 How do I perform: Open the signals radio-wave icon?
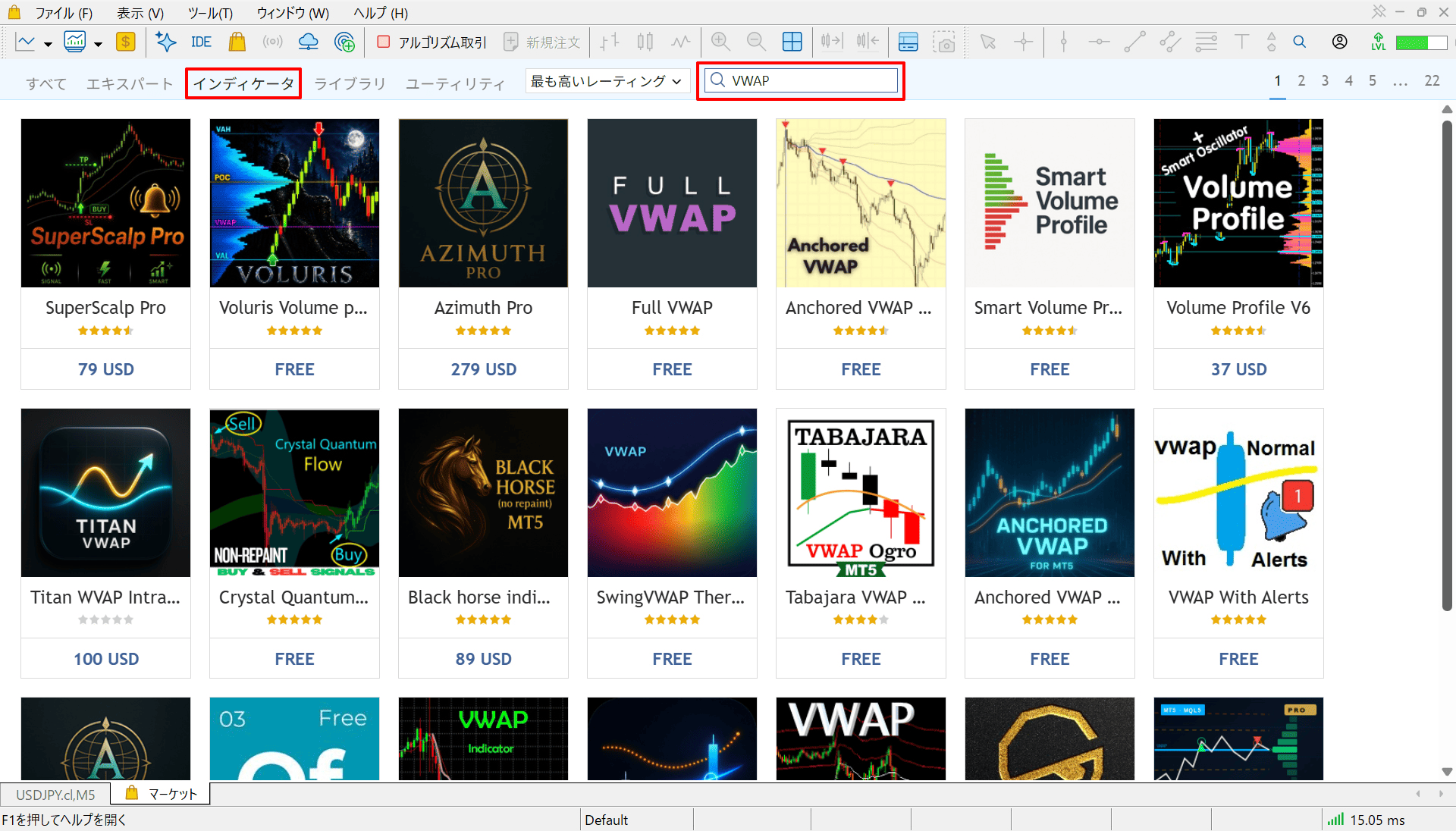click(x=272, y=42)
